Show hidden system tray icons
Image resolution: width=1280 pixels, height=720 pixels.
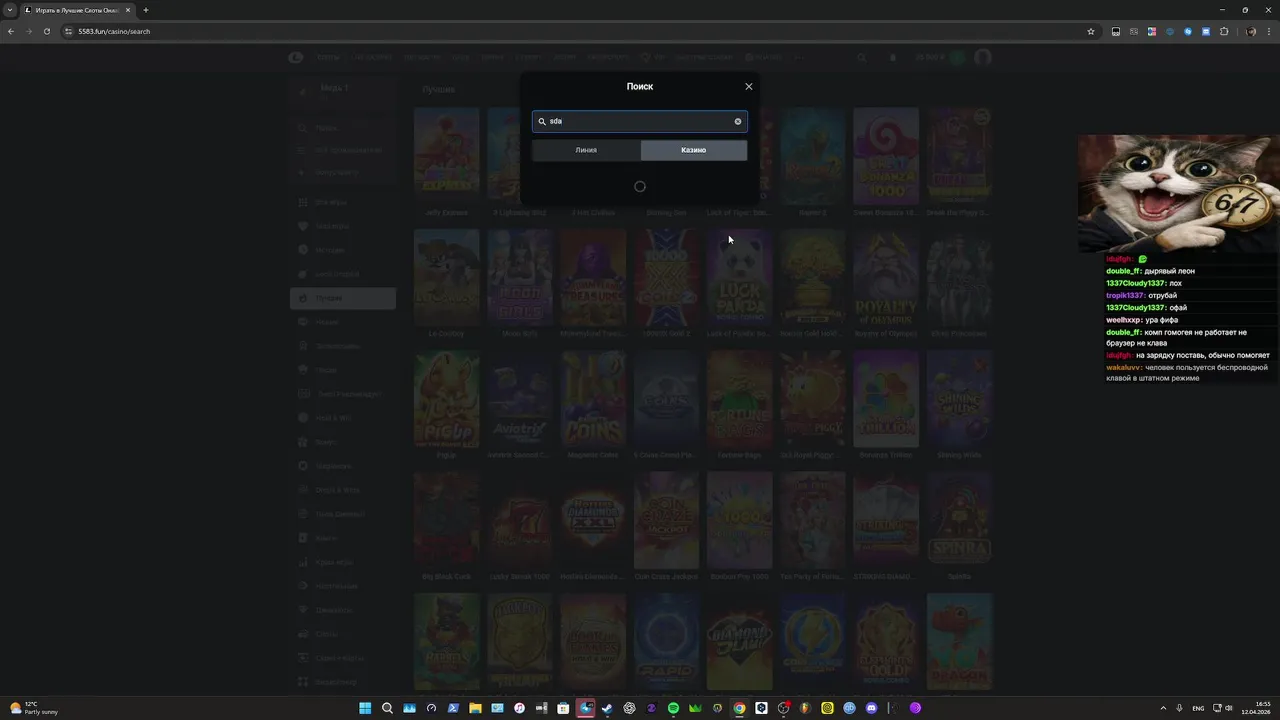pos(1164,708)
